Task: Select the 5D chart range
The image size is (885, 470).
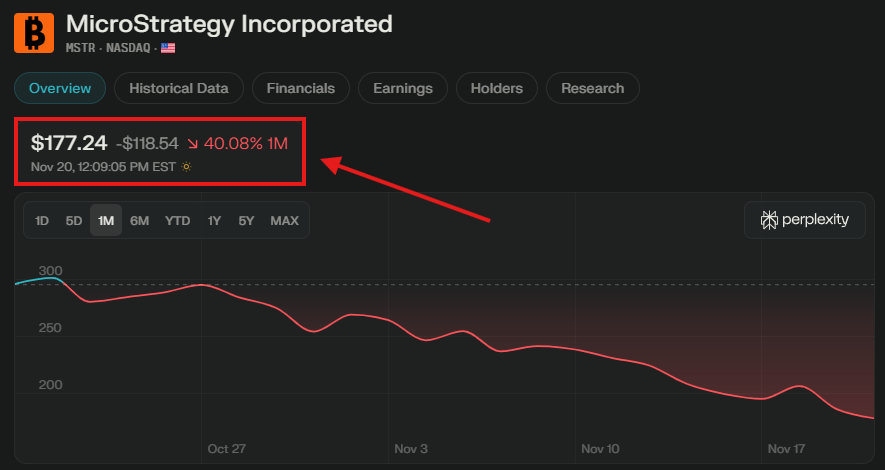Action: 74,220
